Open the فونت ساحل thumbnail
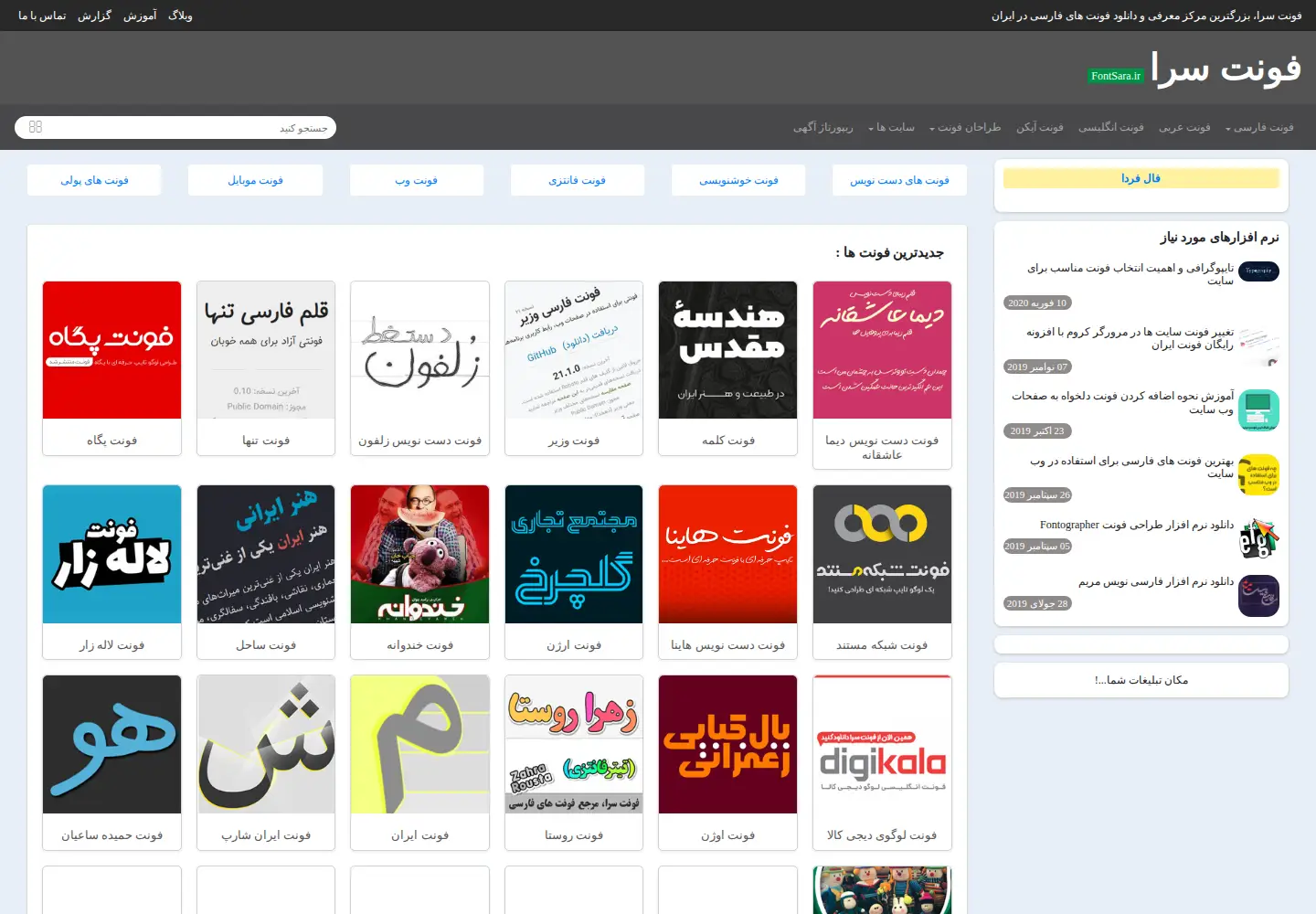Image resolution: width=1316 pixels, height=914 pixels. (x=266, y=555)
